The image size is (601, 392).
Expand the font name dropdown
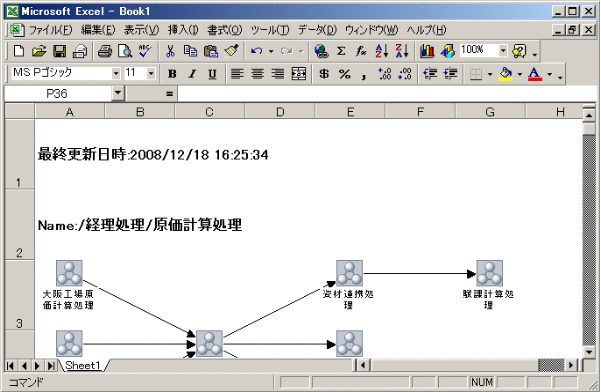click(116, 73)
